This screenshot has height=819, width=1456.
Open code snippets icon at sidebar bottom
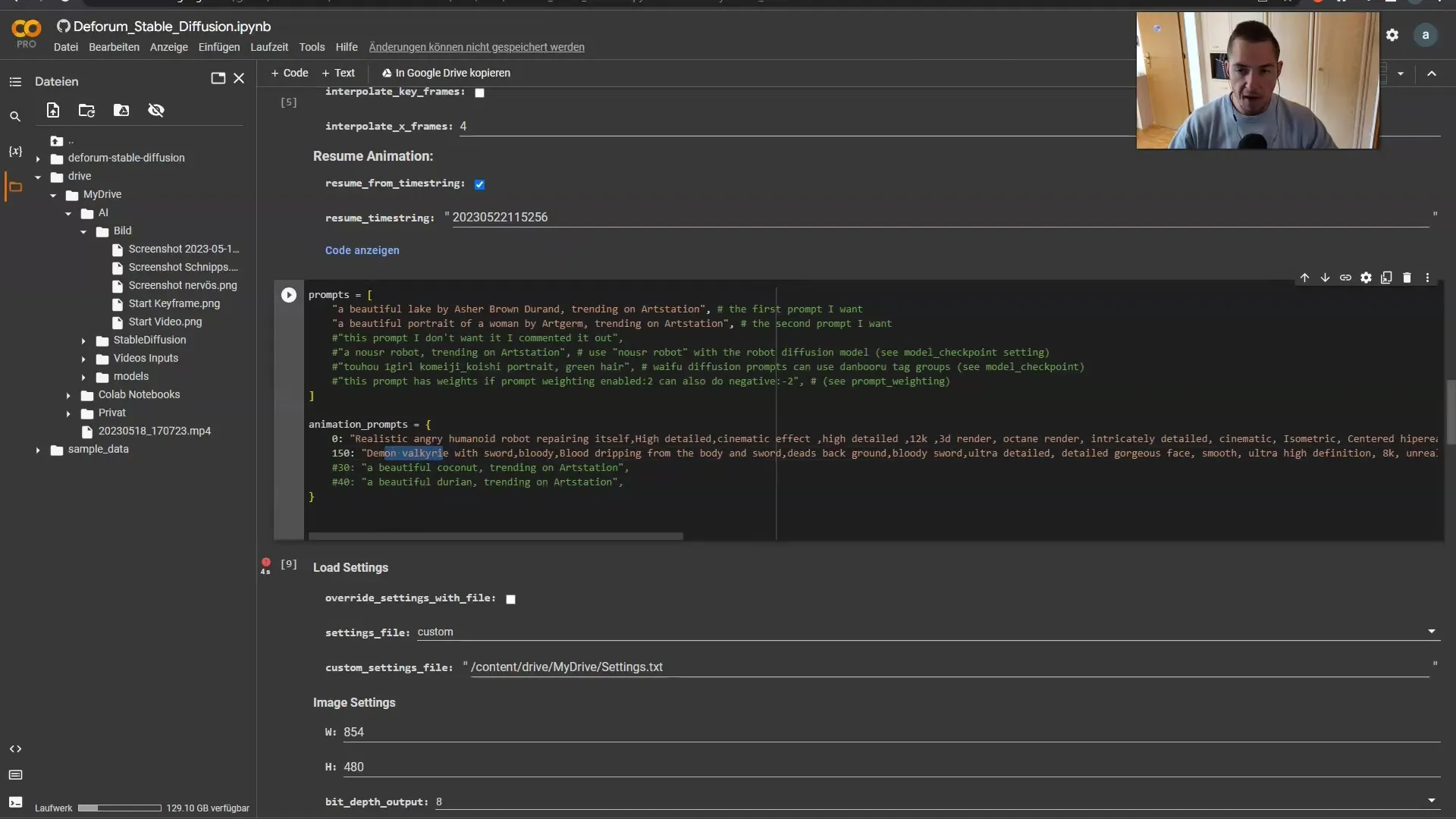[x=15, y=748]
